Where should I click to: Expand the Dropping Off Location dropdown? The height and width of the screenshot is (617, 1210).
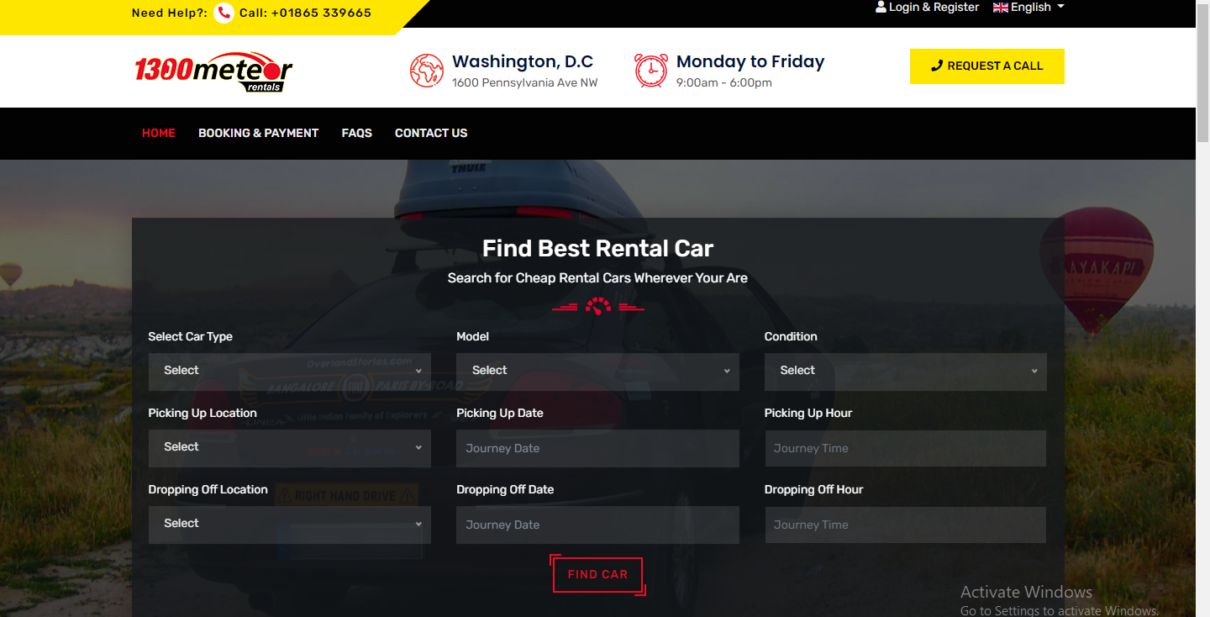coord(290,524)
